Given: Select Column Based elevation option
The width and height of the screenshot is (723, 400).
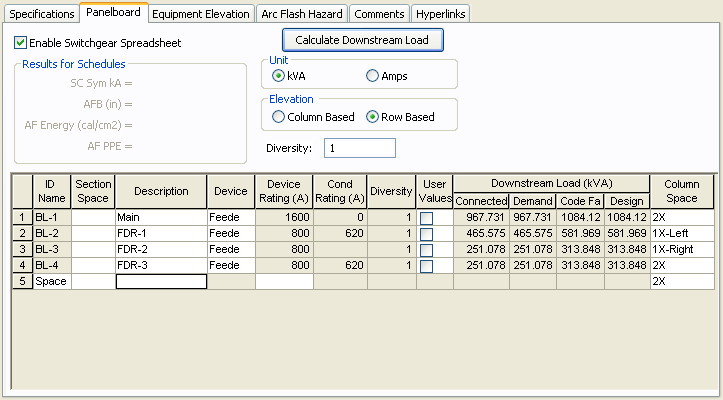Looking at the screenshot, I should click(x=278, y=117).
